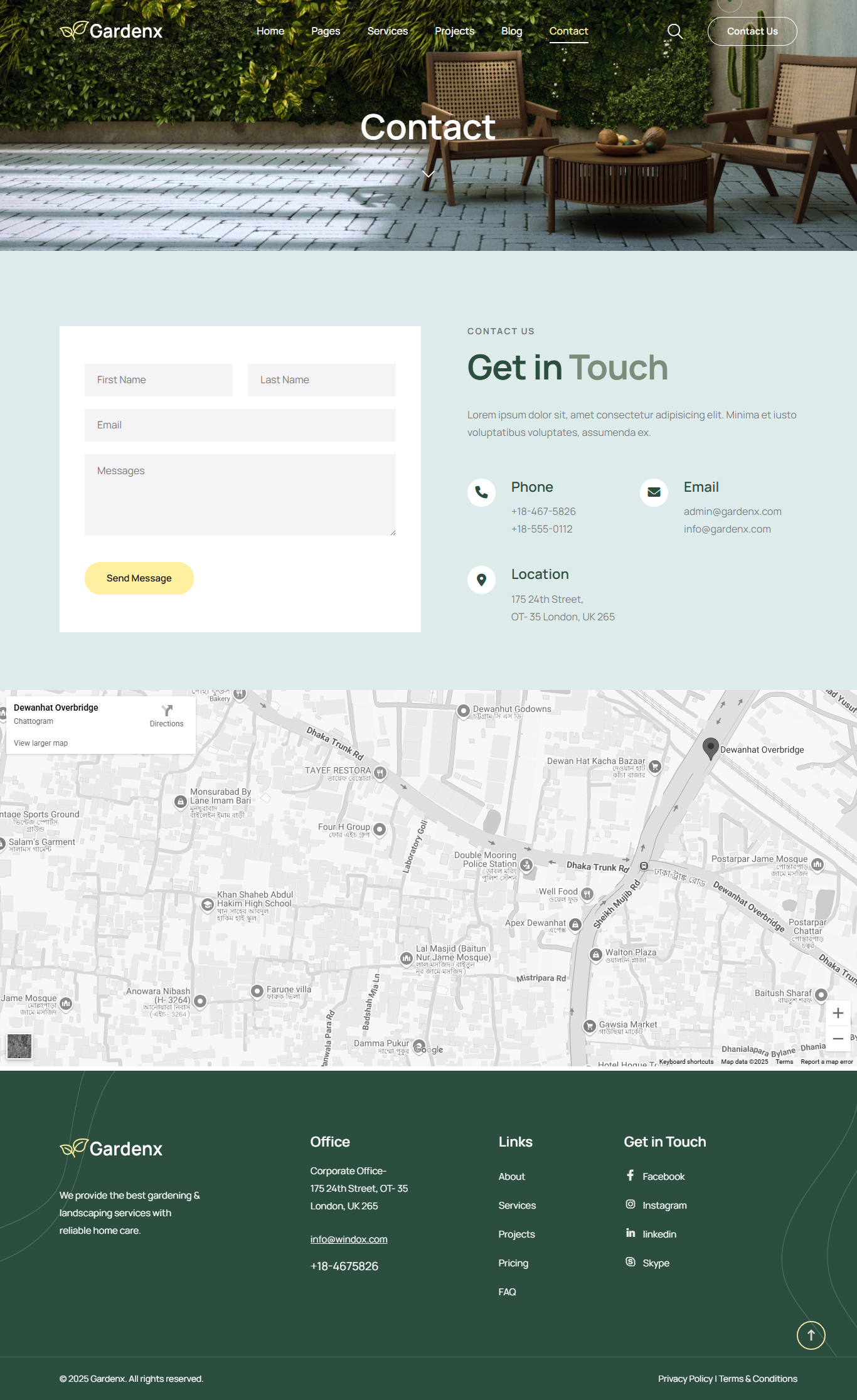Click the Gardenx leaf logo in header

point(74,30)
